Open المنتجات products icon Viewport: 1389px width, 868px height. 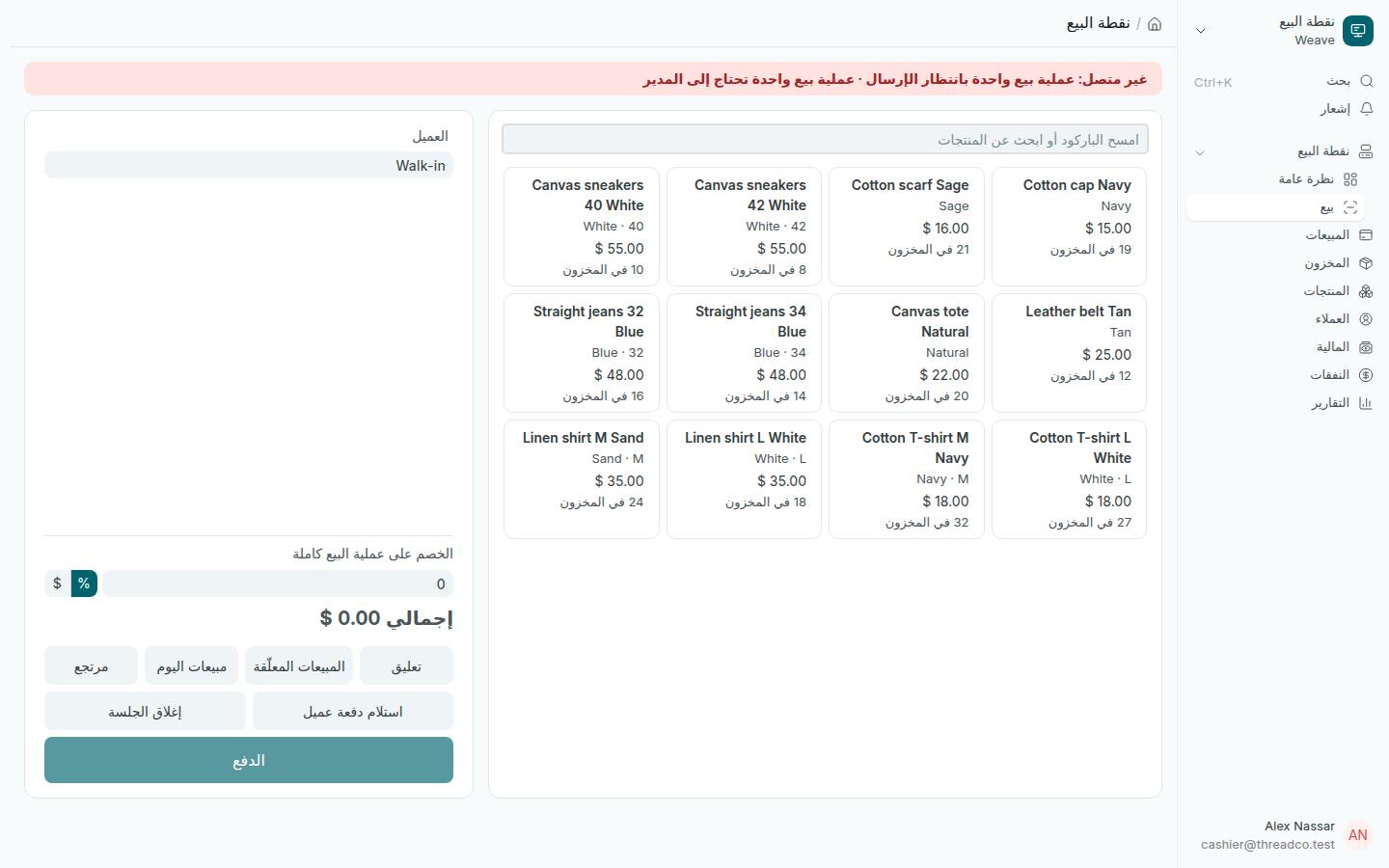pyautogui.click(x=1366, y=291)
